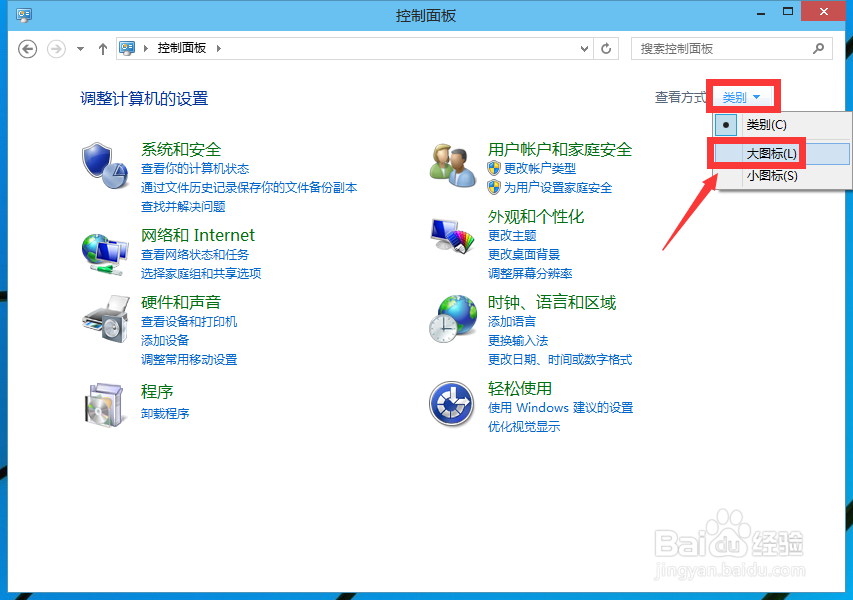
Task: Click 调整常用移动设置 link
Action: [189, 360]
